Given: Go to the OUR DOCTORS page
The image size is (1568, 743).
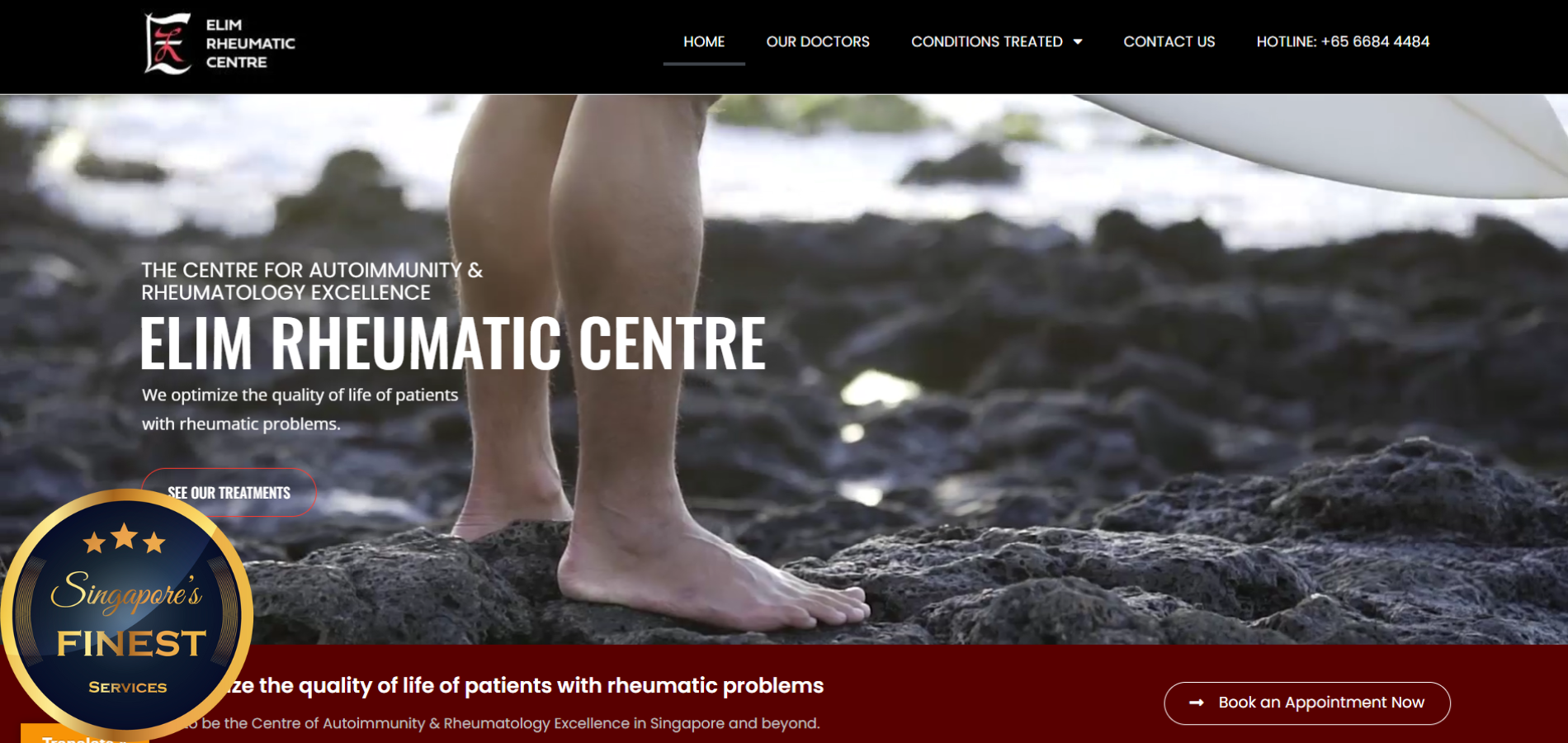Looking at the screenshot, I should (818, 41).
